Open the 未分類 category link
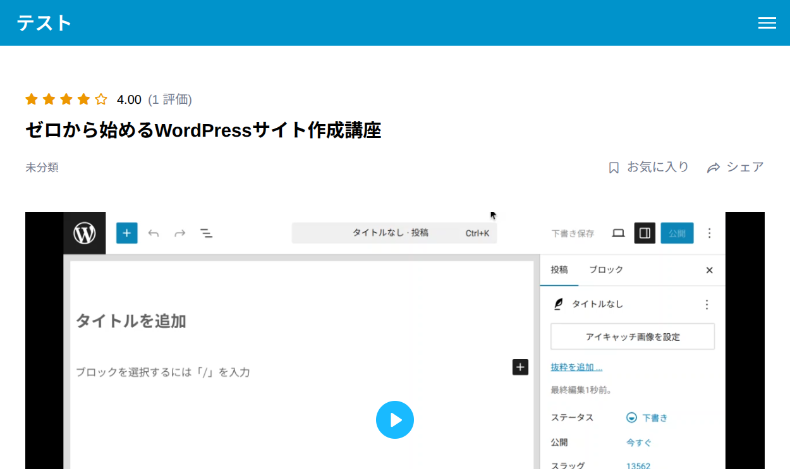Screen dimensions: 790x469 (42, 167)
